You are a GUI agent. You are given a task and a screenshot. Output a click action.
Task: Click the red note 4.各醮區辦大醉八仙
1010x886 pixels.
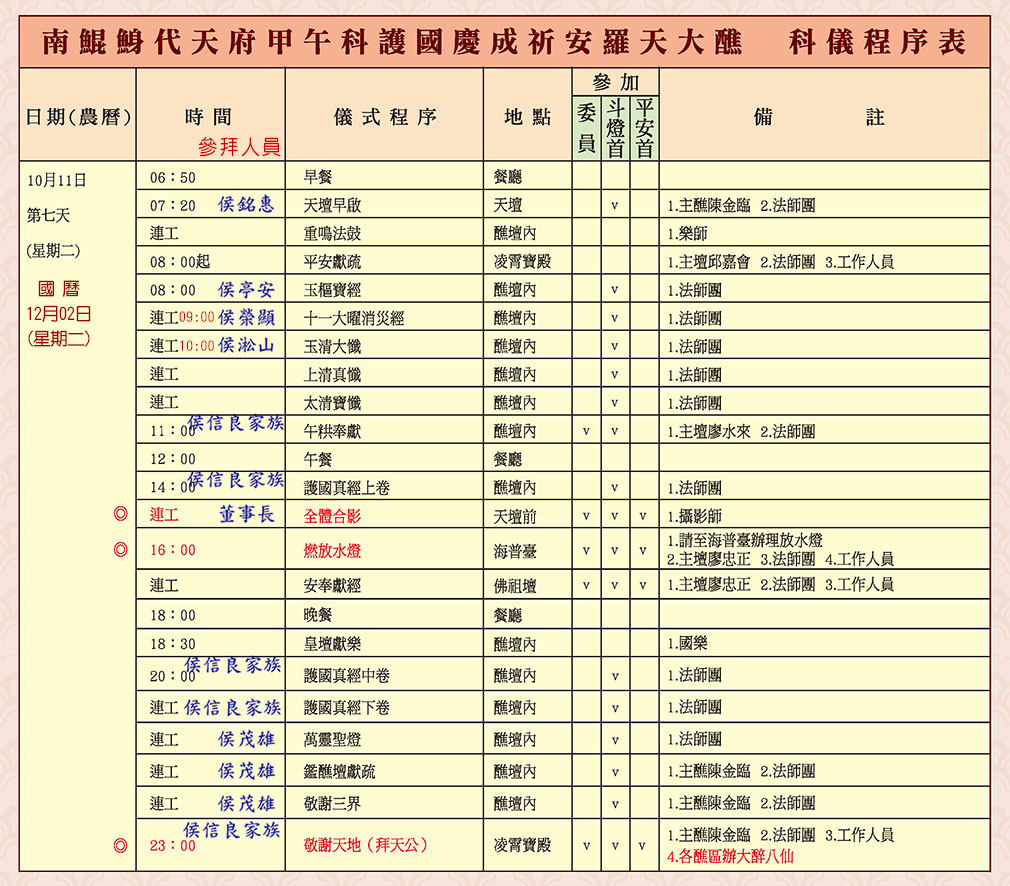coord(730,856)
